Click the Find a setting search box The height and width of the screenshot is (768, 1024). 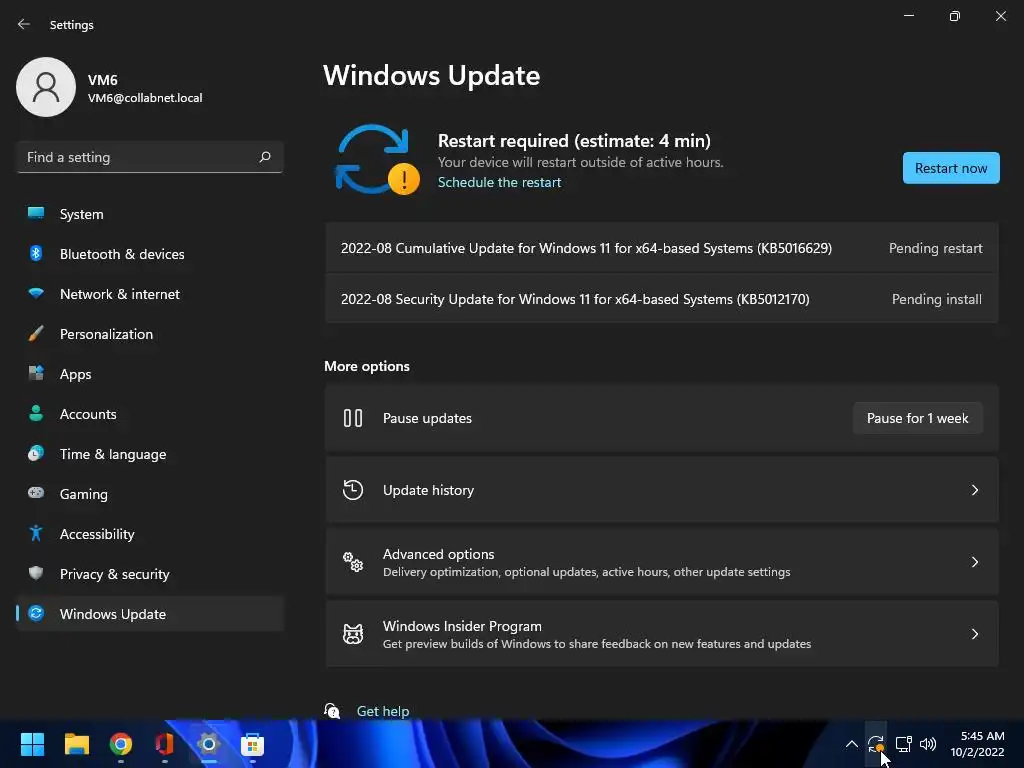coord(150,157)
